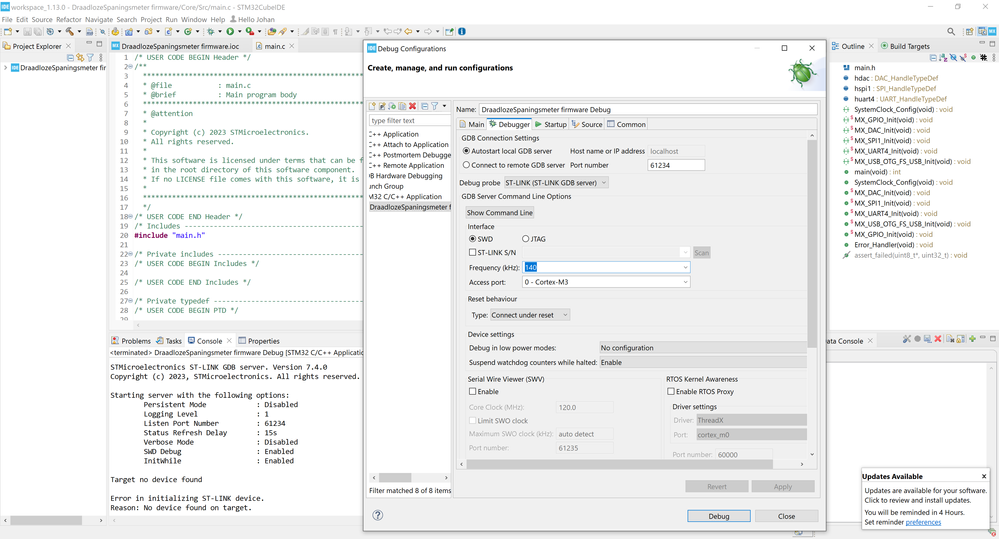
Task: Switch to the Startup tab
Action: [551, 125]
